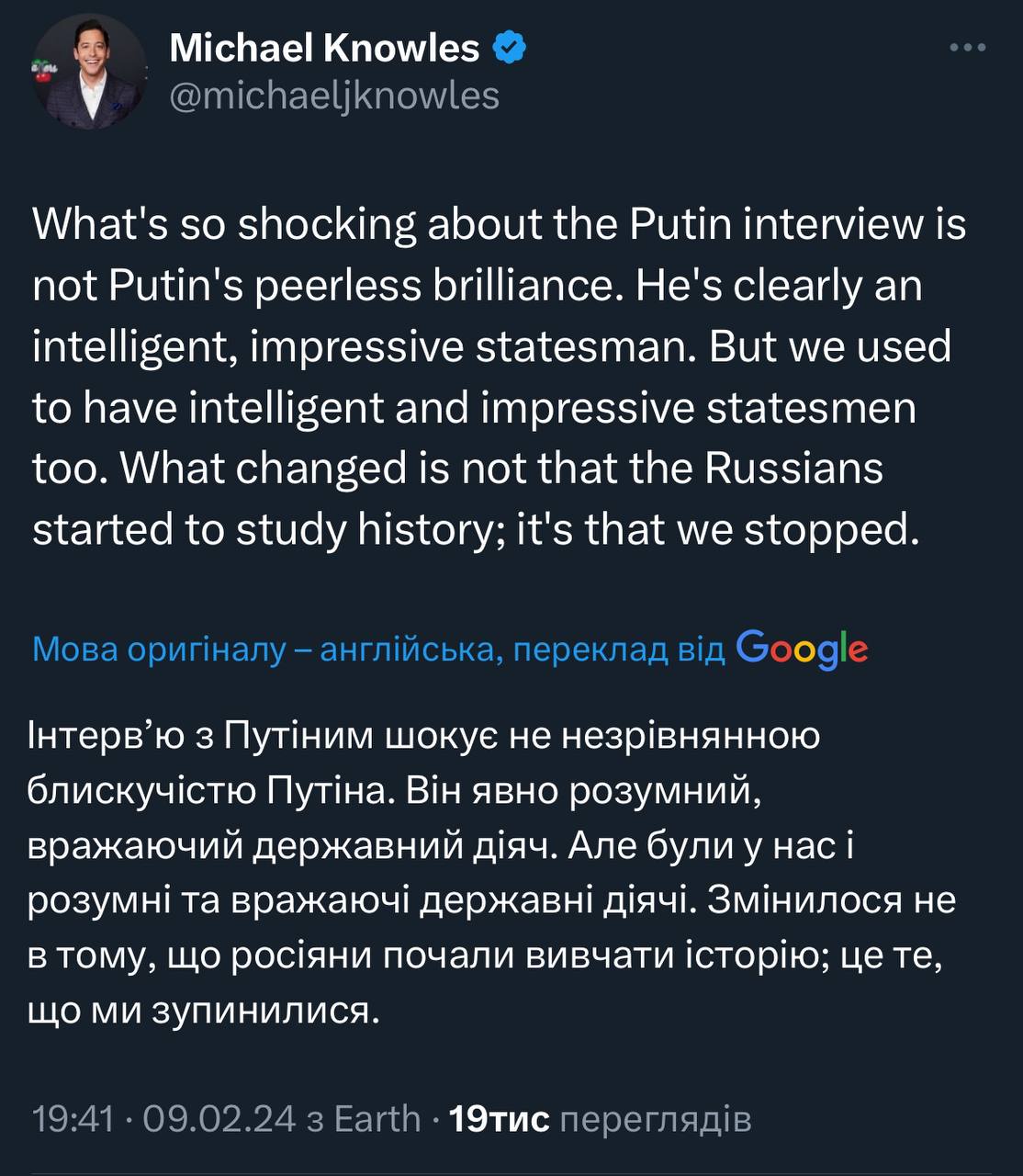Open the three-dot more options menu
Screen dimensions: 1023x1176
967,48
